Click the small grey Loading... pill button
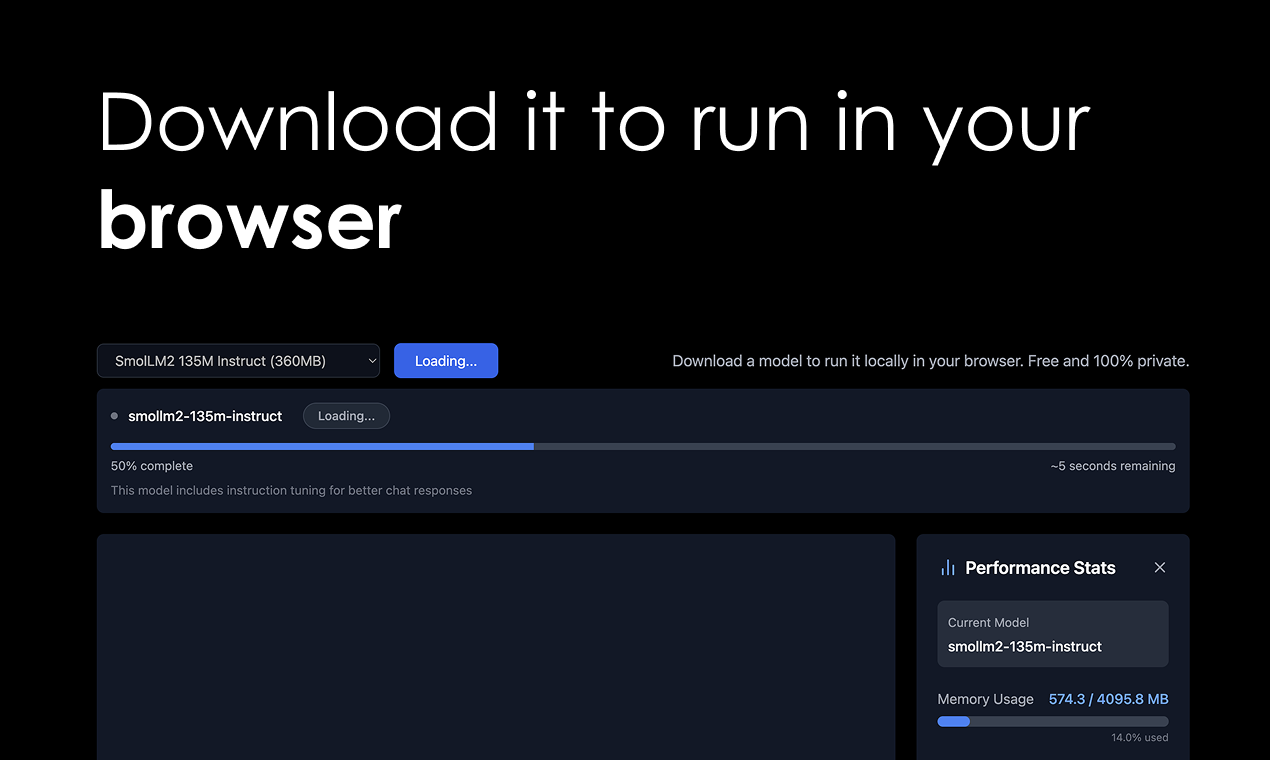This screenshot has width=1270, height=760. click(x=346, y=416)
